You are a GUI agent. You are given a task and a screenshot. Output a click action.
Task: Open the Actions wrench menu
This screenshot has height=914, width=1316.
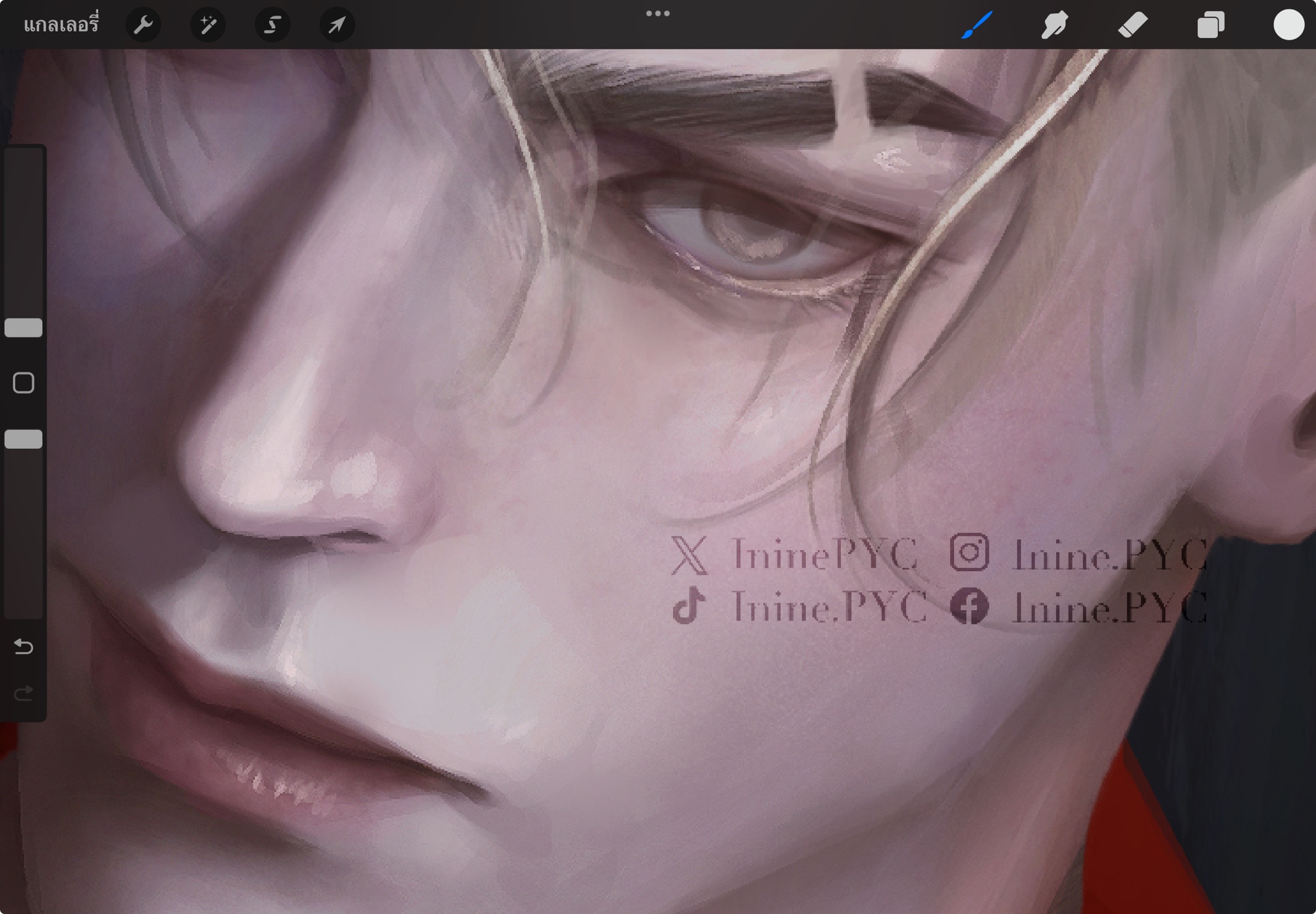[143, 25]
